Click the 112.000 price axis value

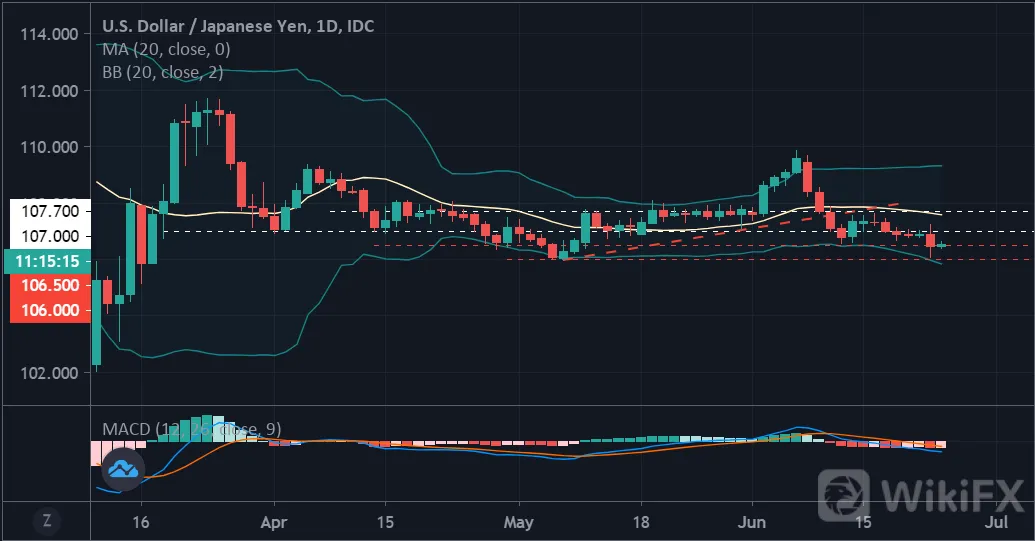point(49,91)
